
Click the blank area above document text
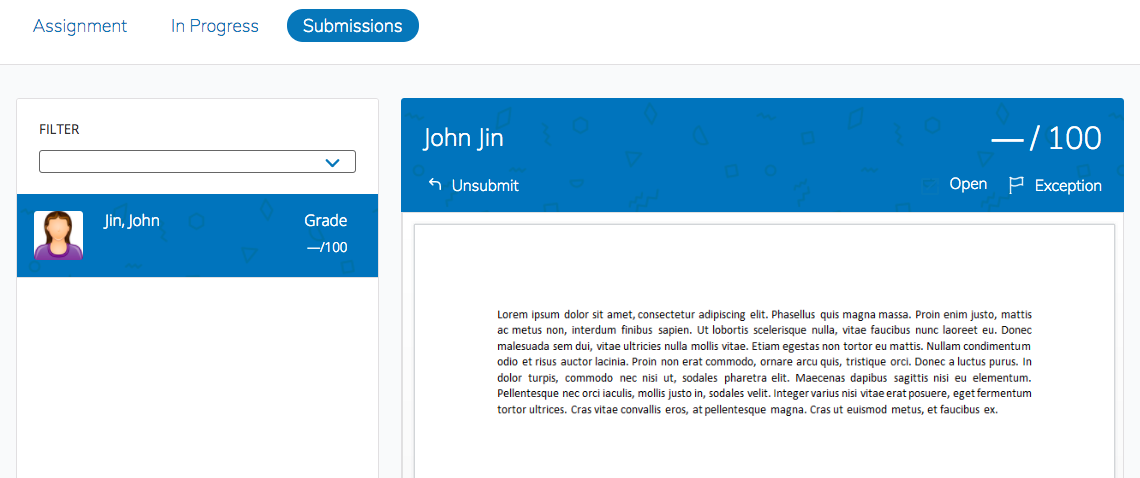coord(764,265)
